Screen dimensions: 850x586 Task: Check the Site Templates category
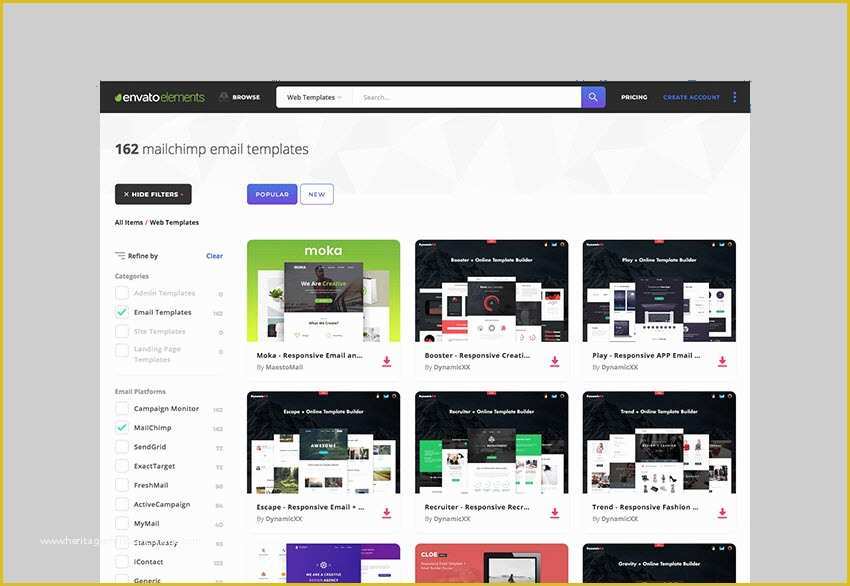[122, 331]
